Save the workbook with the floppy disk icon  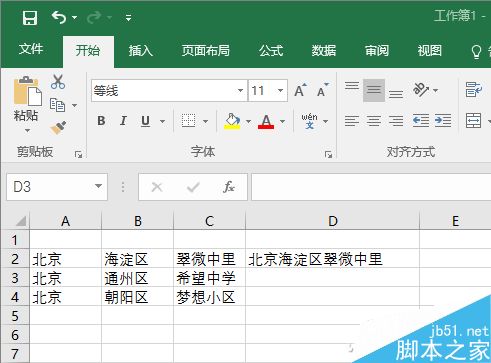pos(30,17)
